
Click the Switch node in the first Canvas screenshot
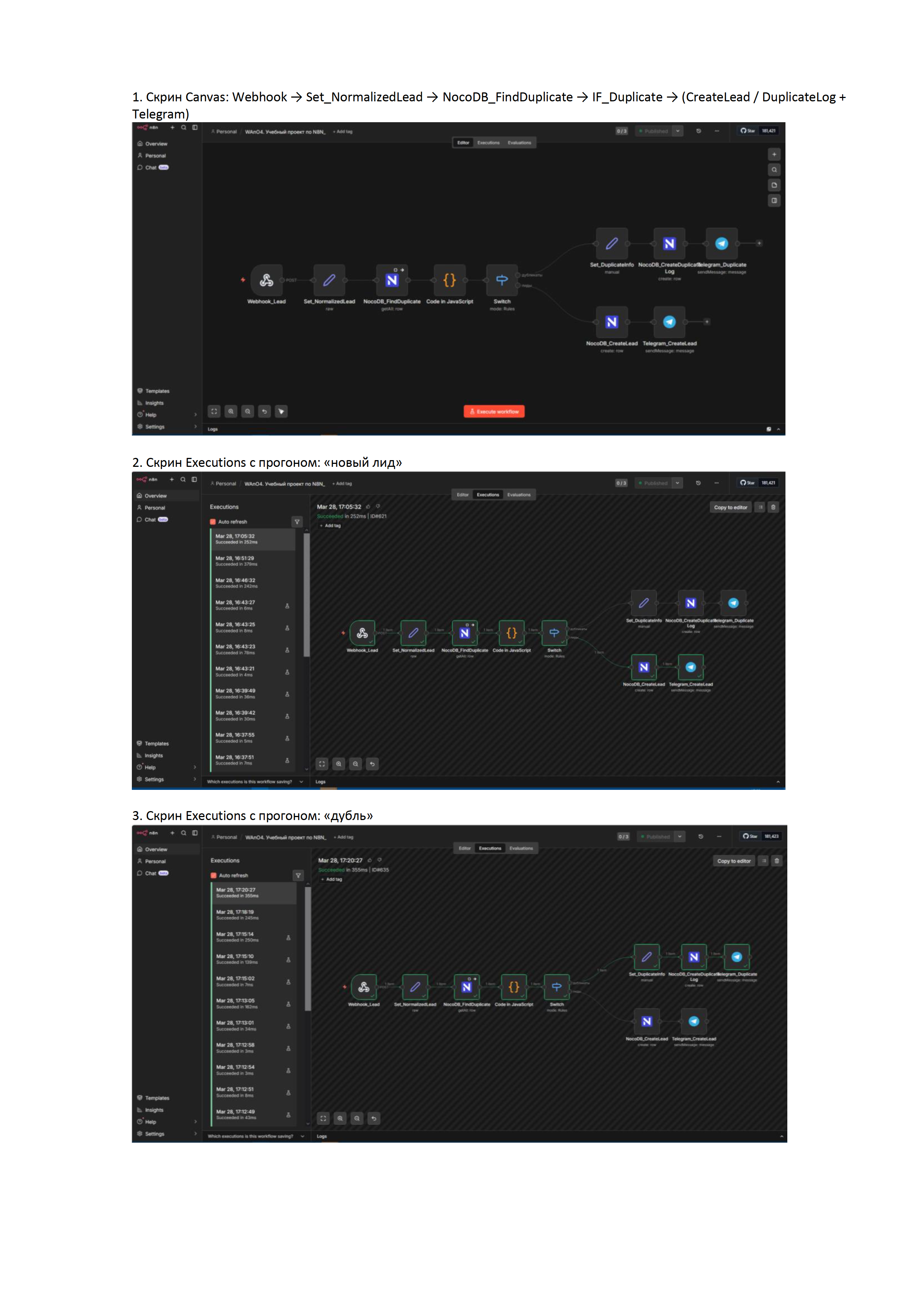[x=502, y=280]
